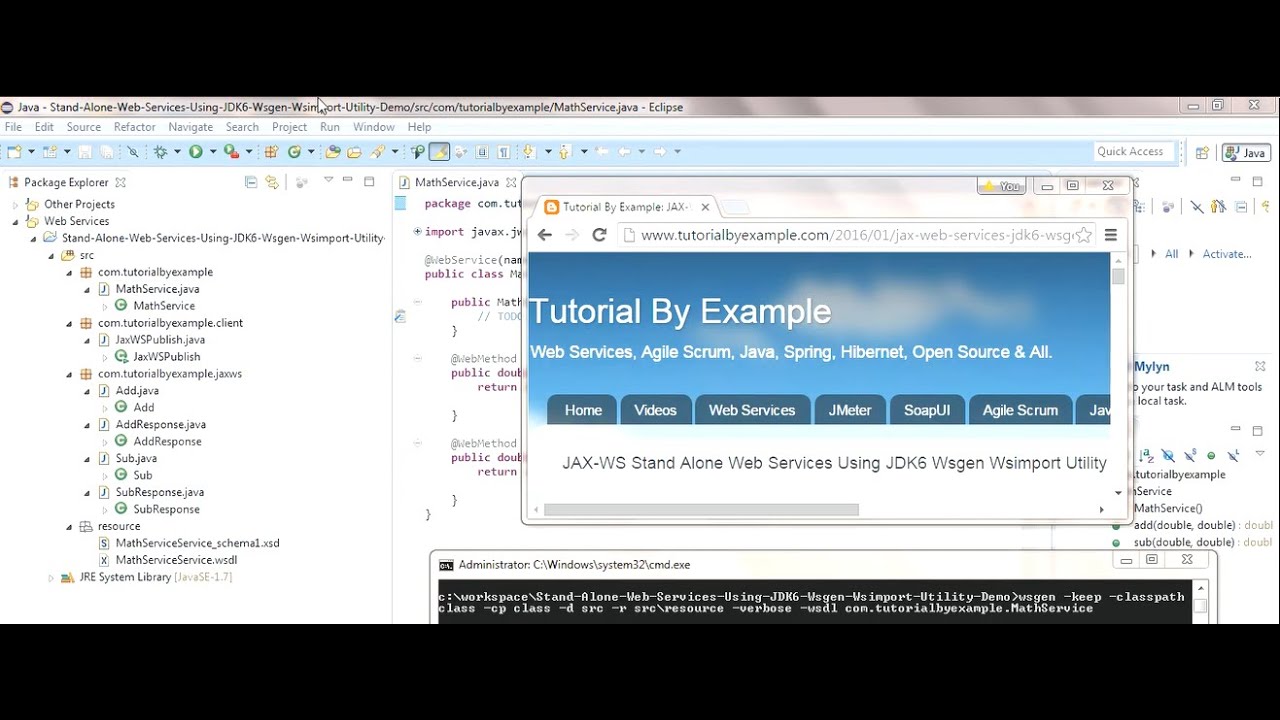This screenshot has height=720, width=1280.
Task: Expand JRE System Library node
Action: (52, 577)
